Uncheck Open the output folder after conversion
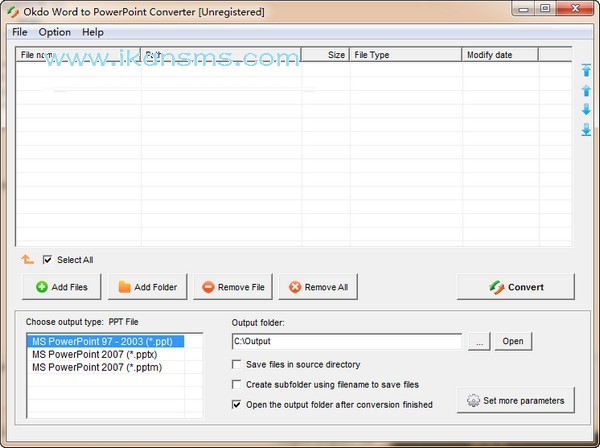 click(236, 404)
